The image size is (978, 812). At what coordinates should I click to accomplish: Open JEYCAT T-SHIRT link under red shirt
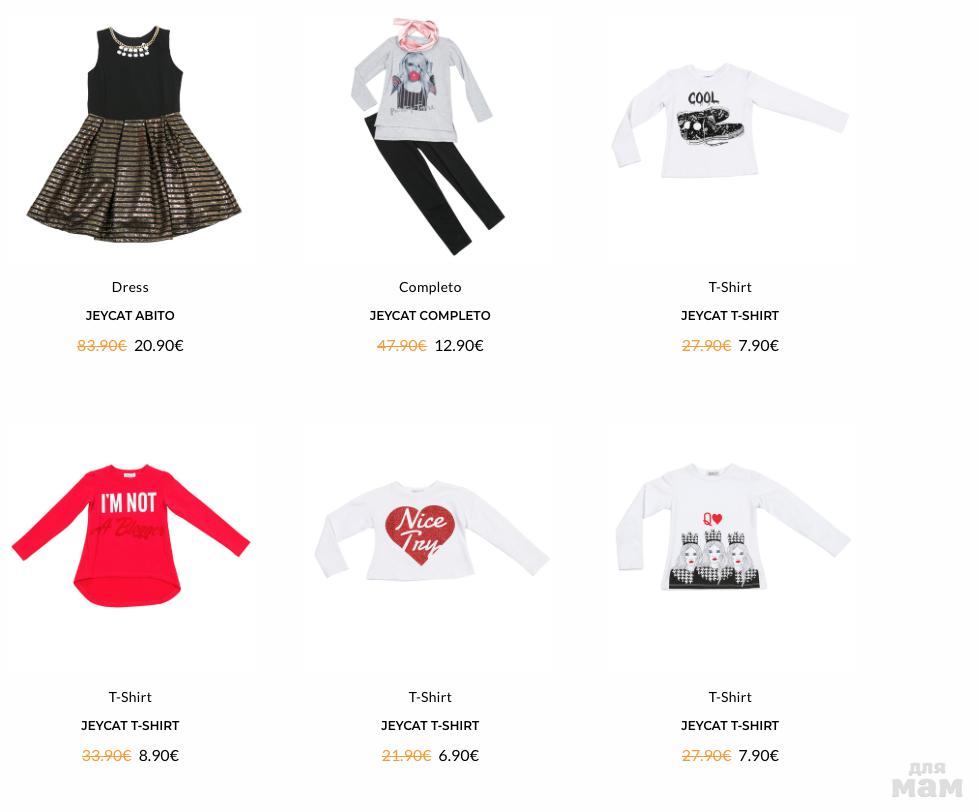pyautogui.click(x=130, y=726)
